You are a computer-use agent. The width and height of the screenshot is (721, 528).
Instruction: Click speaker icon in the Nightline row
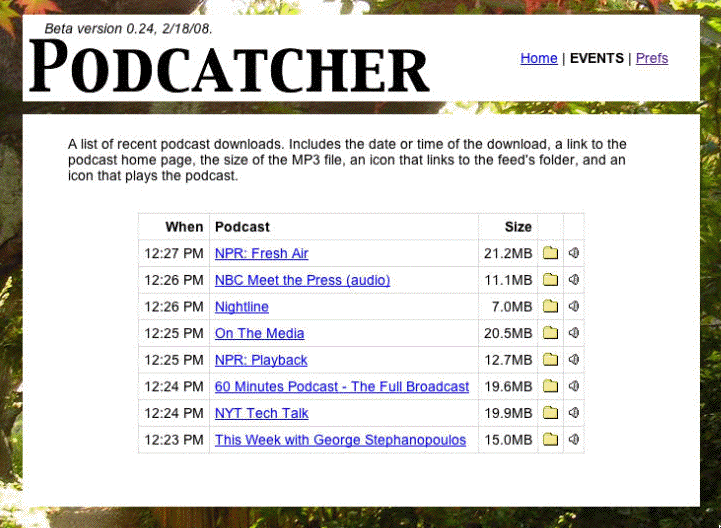point(574,307)
